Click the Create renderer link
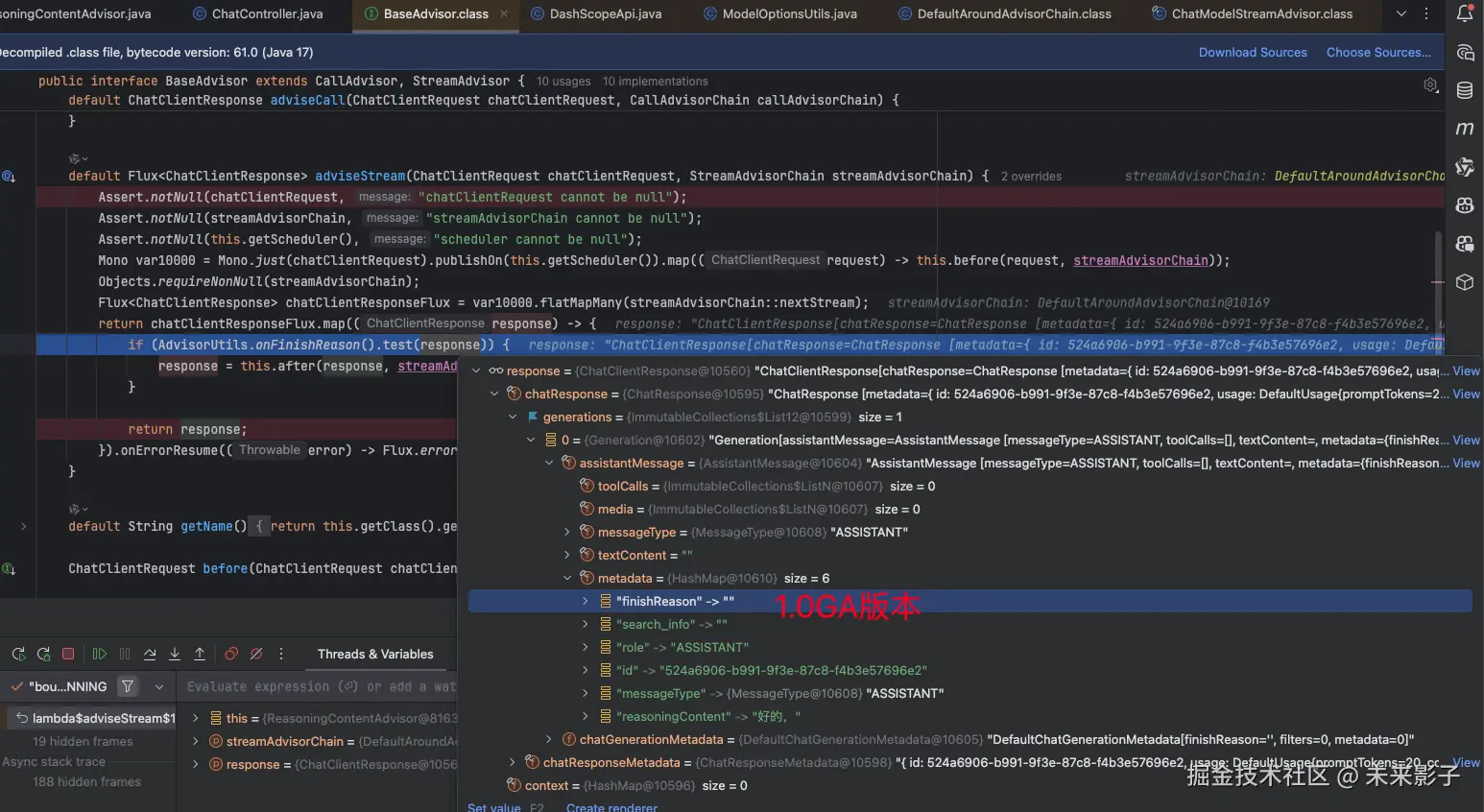 click(611, 807)
